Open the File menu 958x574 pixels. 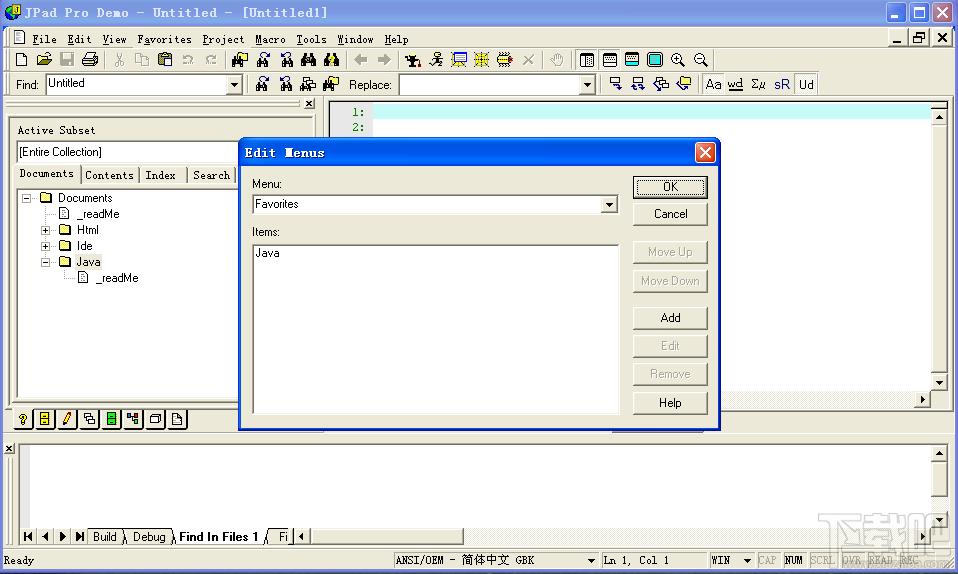tap(44, 39)
